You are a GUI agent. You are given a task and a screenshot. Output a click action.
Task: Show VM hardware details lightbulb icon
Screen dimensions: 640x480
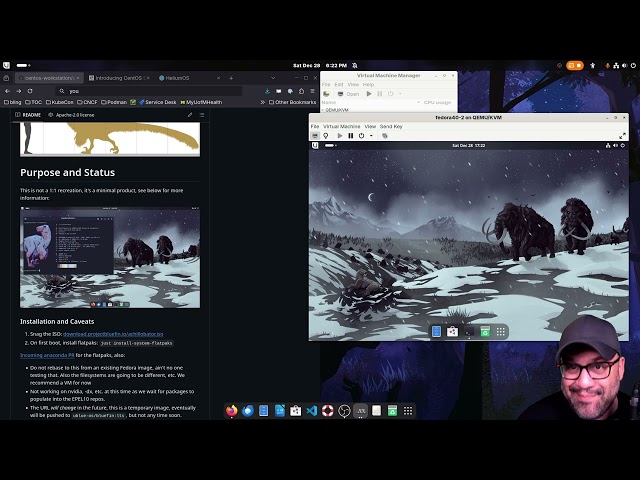[x=326, y=136]
